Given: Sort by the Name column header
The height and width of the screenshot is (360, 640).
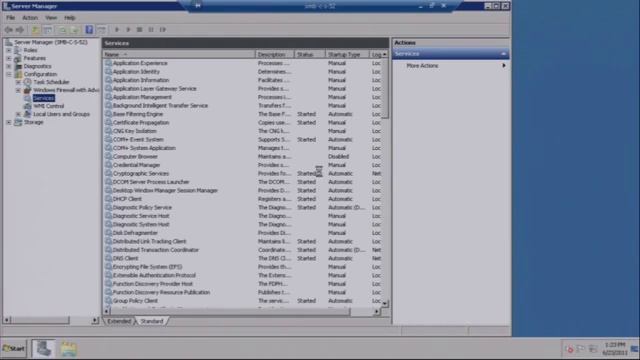Looking at the screenshot, I should pyautogui.click(x=179, y=54).
